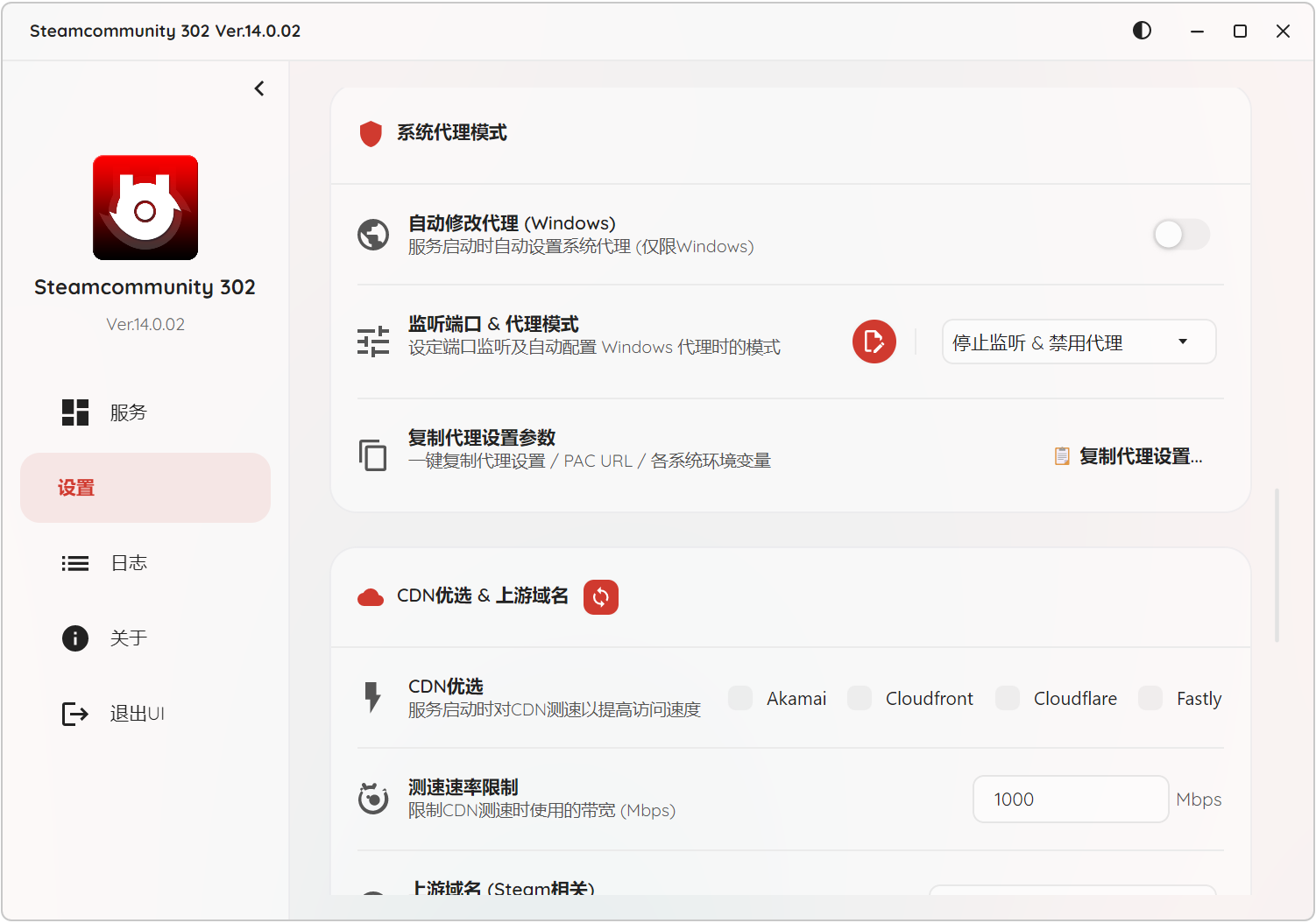This screenshot has height=923, width=1316.
Task: Click the speed-test icon beside 测速速率限制
Action: pyautogui.click(x=373, y=799)
